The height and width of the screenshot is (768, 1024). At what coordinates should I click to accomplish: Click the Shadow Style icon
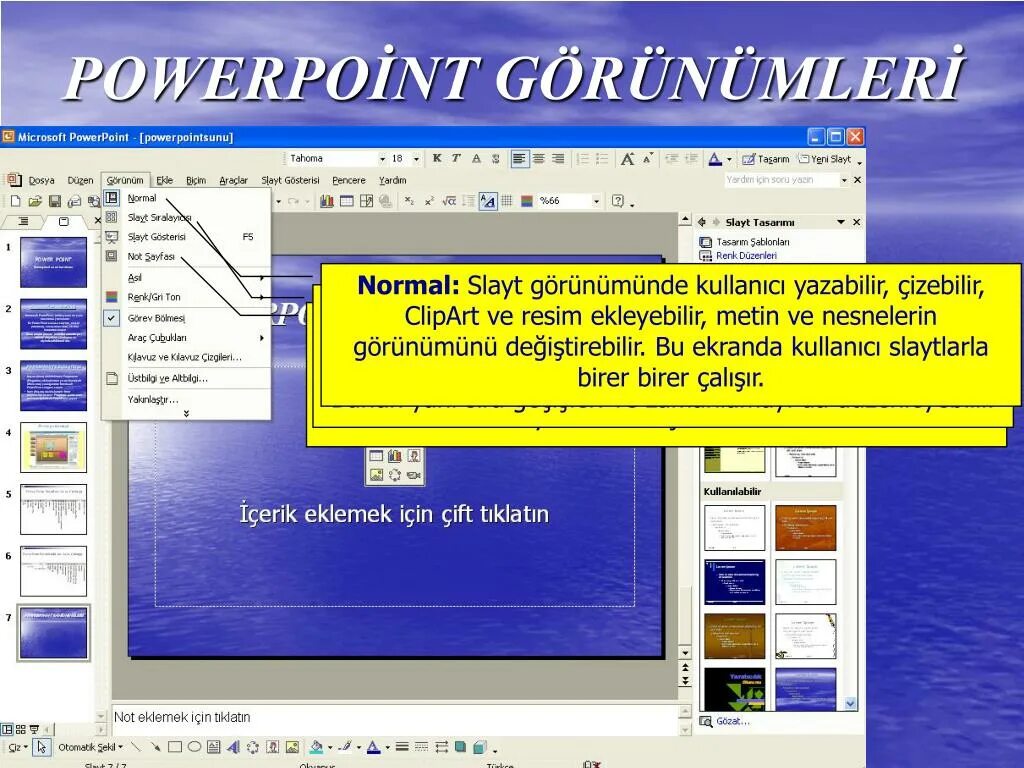tap(460, 746)
